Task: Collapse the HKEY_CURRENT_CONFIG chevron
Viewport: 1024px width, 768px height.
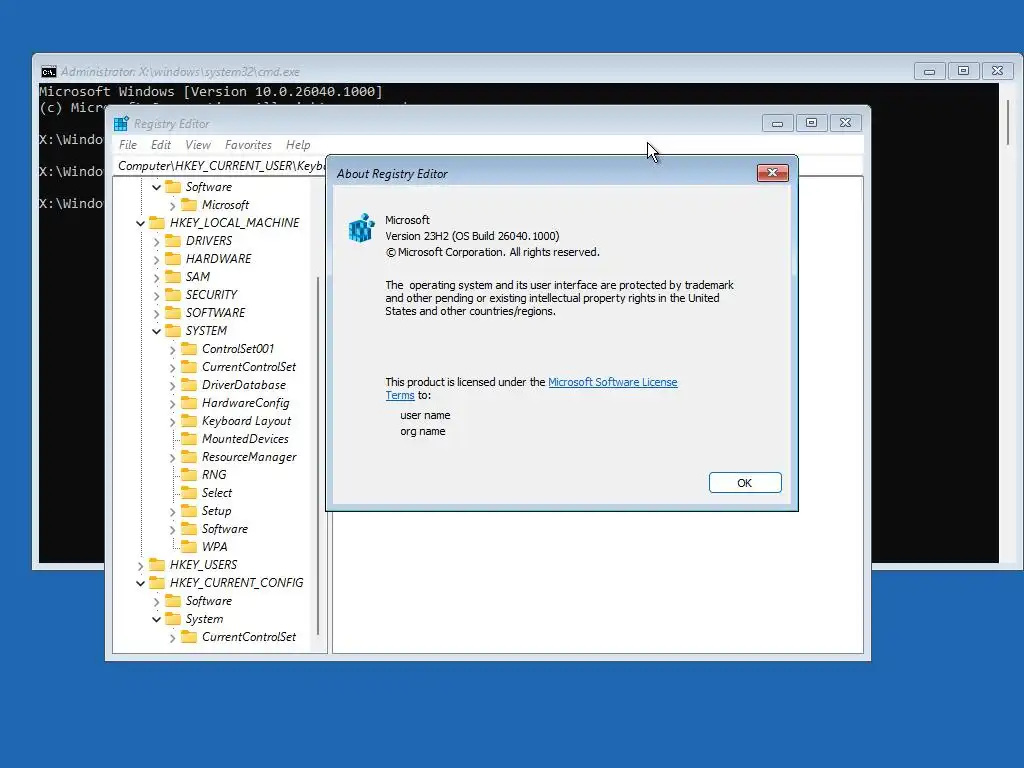Action: tap(140, 583)
